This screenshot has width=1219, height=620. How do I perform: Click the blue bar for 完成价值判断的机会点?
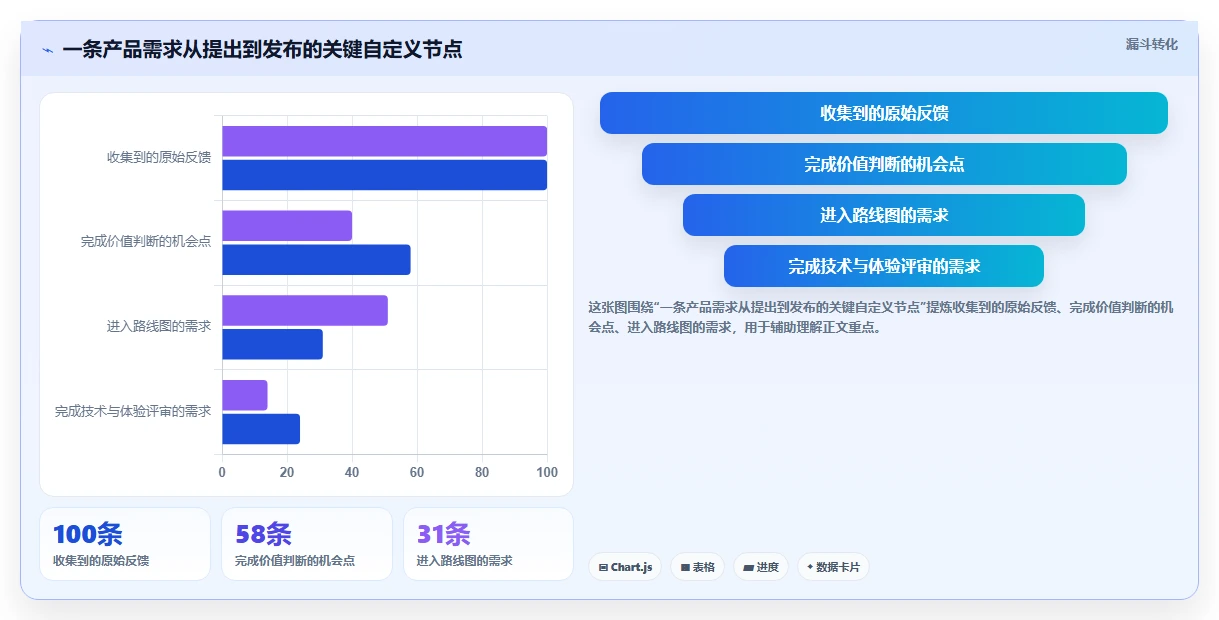coord(316,260)
